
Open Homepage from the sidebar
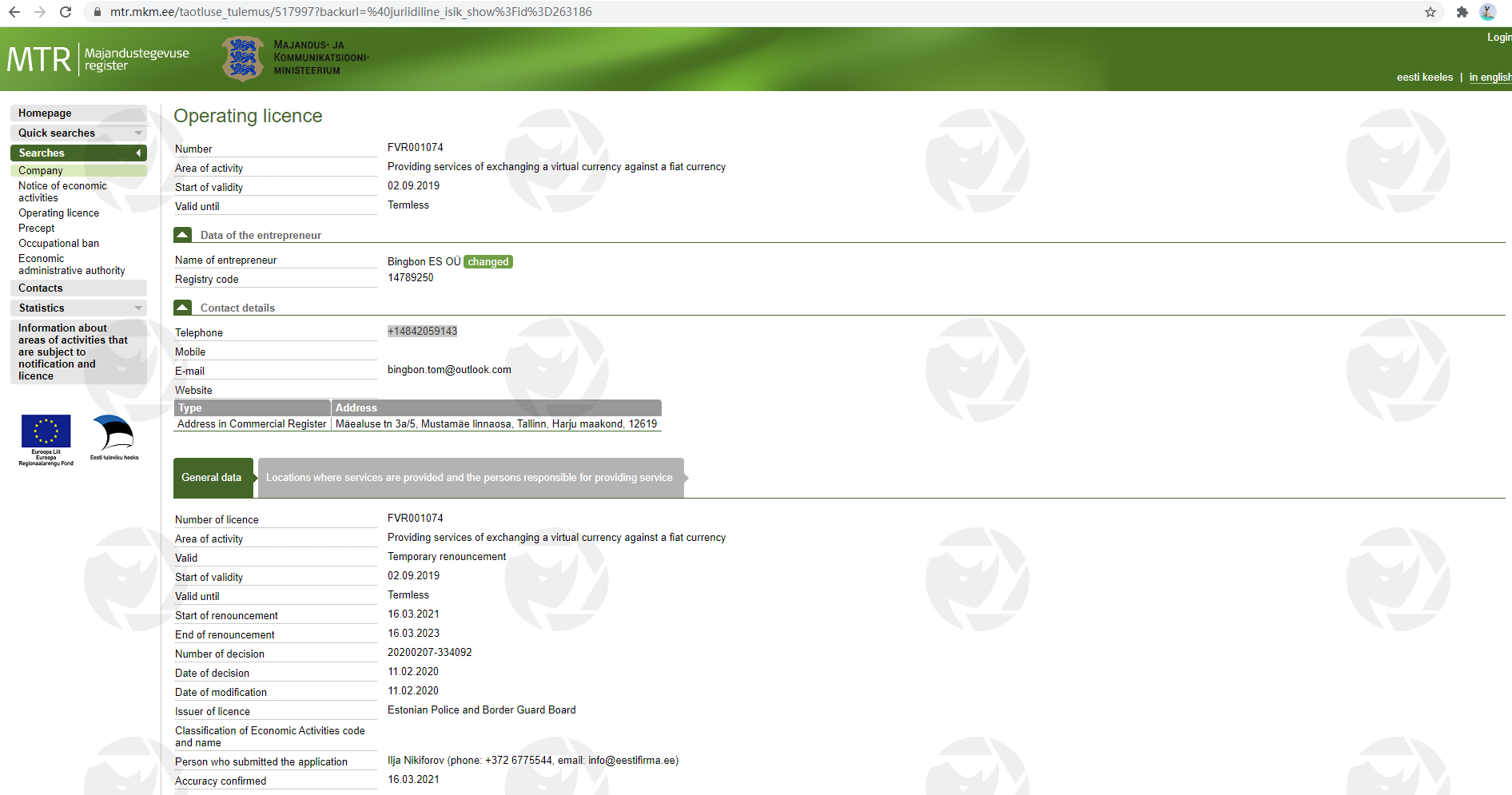[46, 113]
